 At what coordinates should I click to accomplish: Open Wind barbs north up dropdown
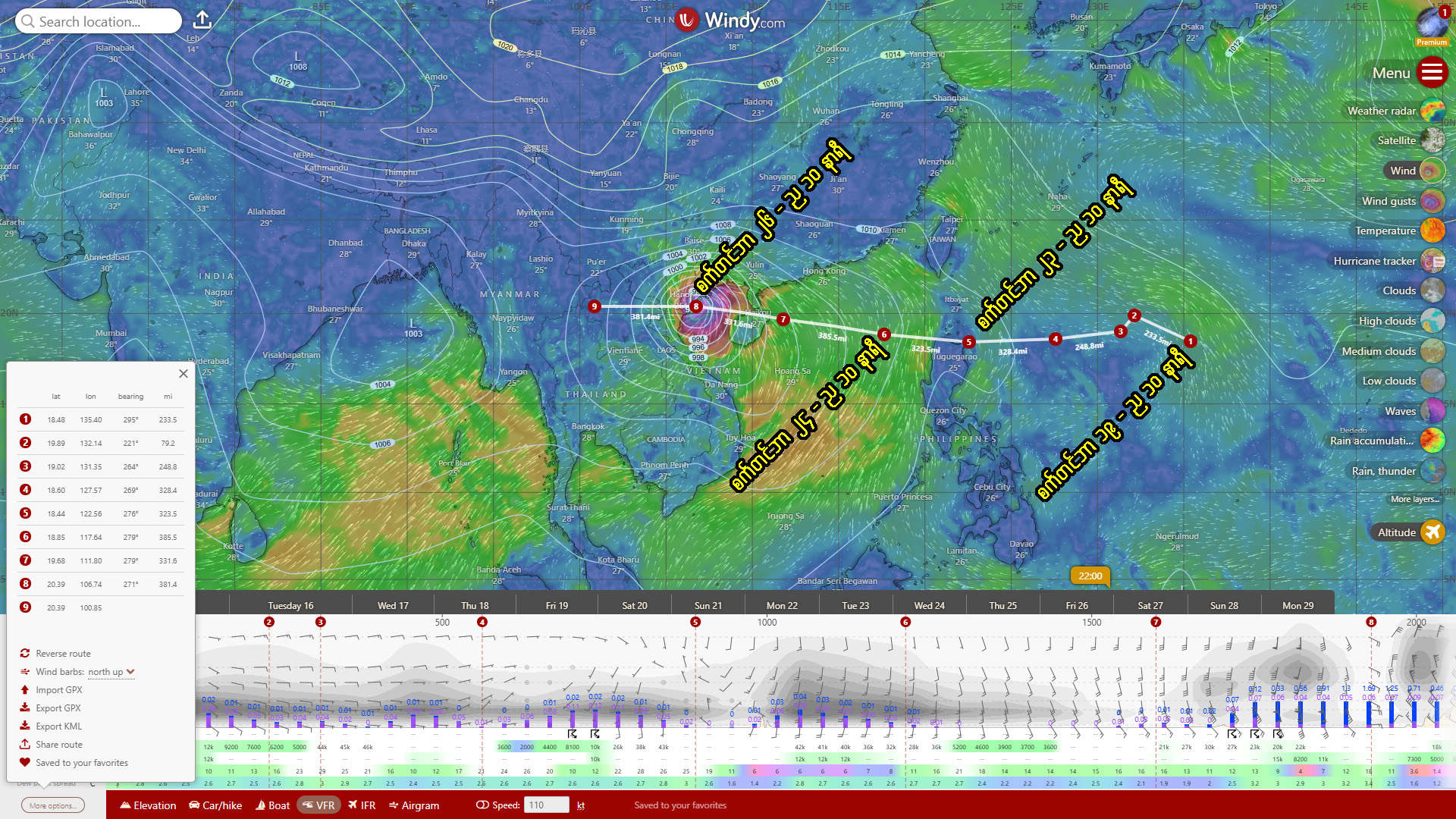click(x=111, y=672)
